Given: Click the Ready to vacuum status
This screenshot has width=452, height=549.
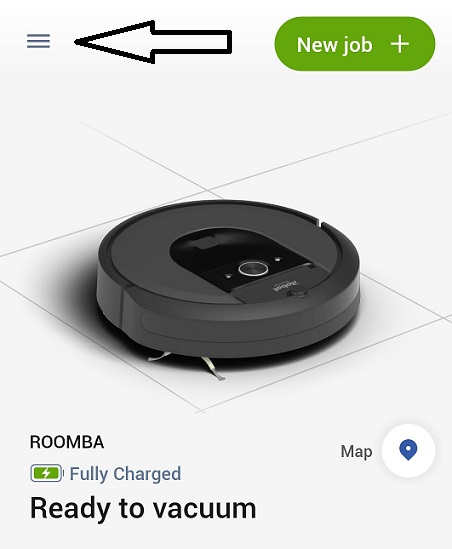Looking at the screenshot, I should [x=143, y=508].
